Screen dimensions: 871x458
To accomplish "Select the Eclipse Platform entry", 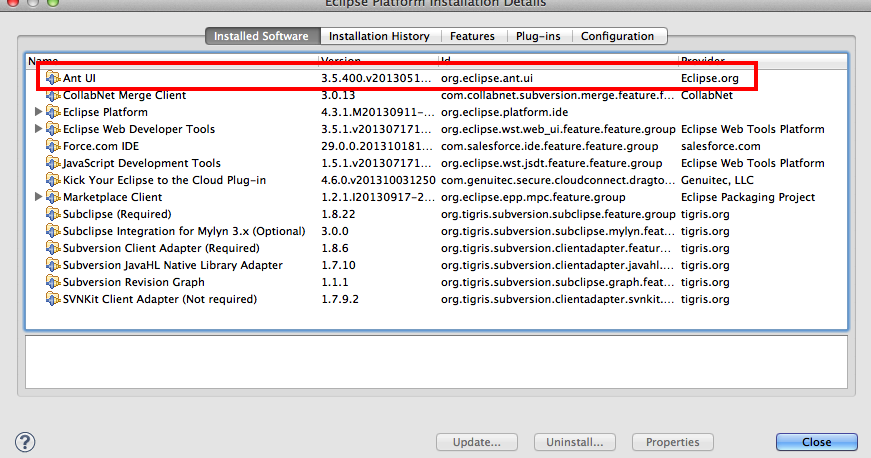I will (x=106, y=112).
